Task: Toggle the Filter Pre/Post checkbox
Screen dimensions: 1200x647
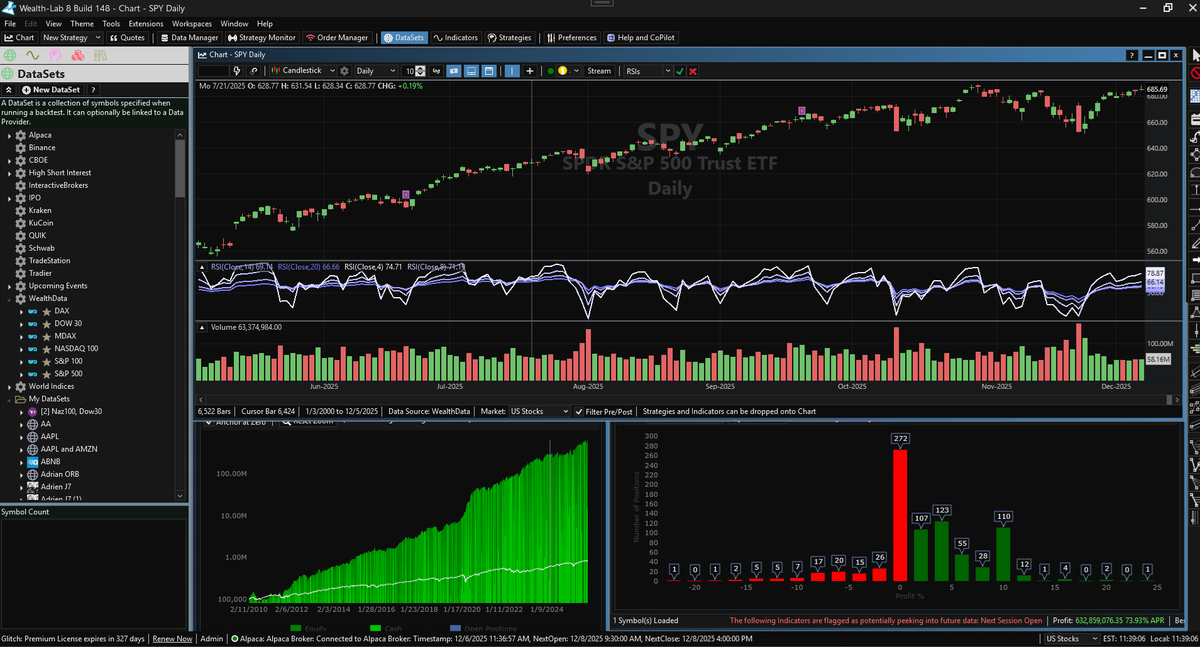Action: click(x=579, y=411)
